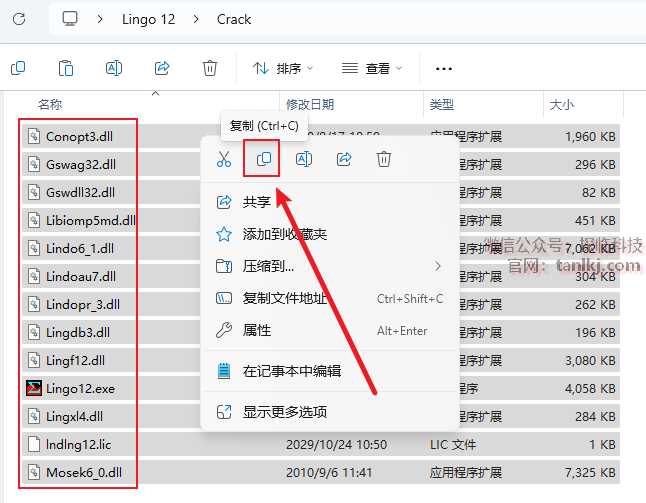Select the Gswdll32.dll file
Viewport: 646px width, 503px height.
click(x=80, y=192)
